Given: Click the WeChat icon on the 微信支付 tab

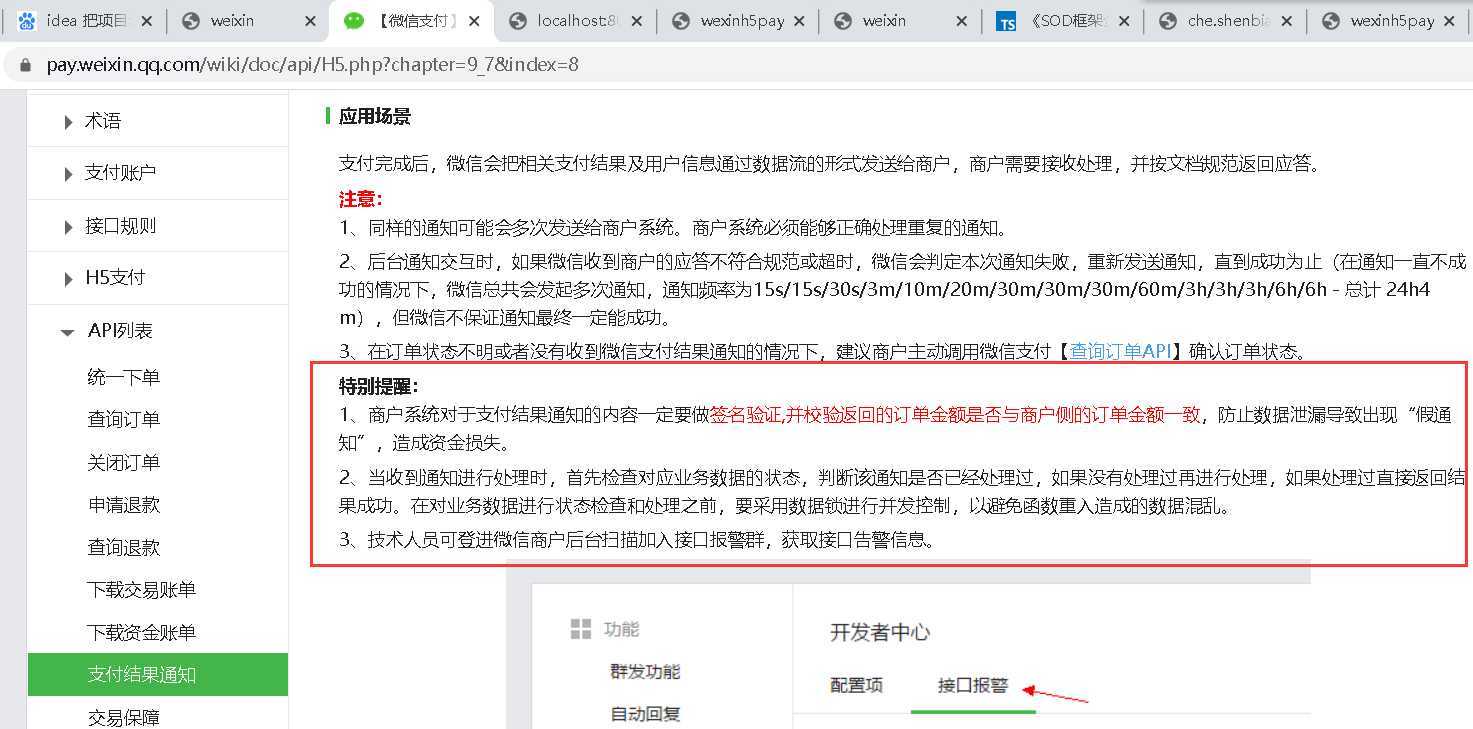Looking at the screenshot, I should (x=353, y=21).
